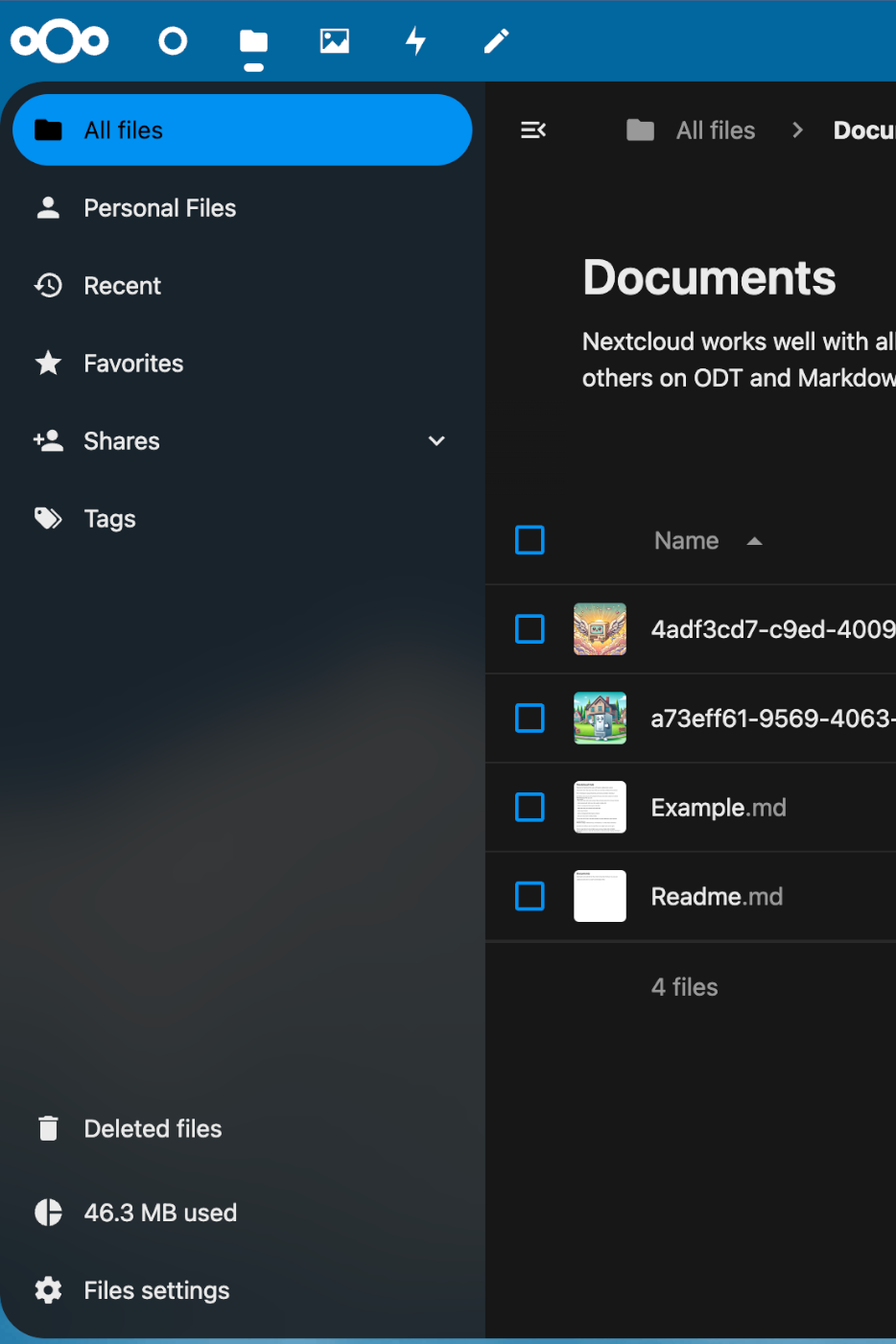Viewport: 896px width, 1344px height.
Task: Check the box for Readme.md
Action: click(530, 896)
